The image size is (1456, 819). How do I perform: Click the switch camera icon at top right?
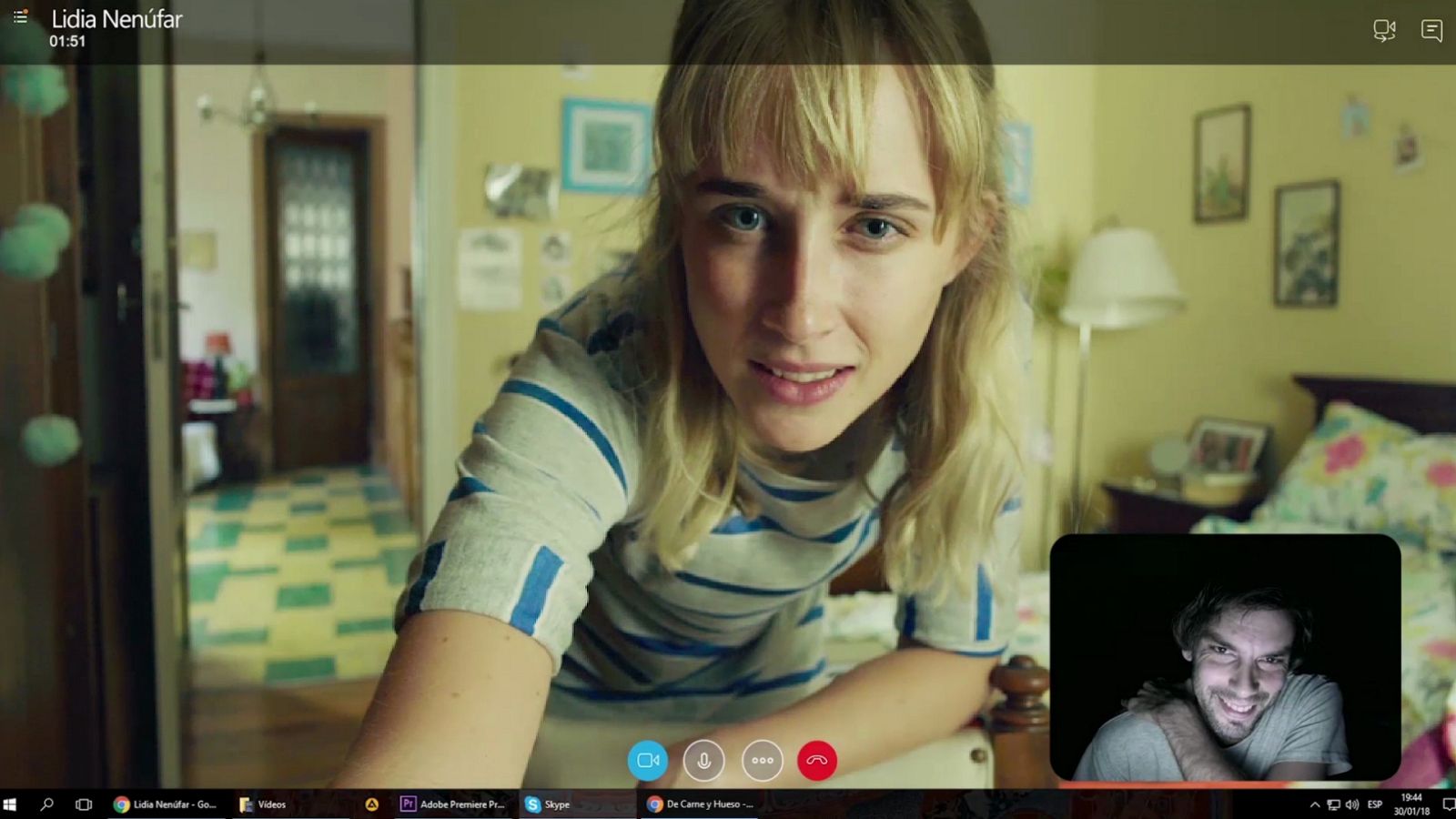[x=1384, y=31]
